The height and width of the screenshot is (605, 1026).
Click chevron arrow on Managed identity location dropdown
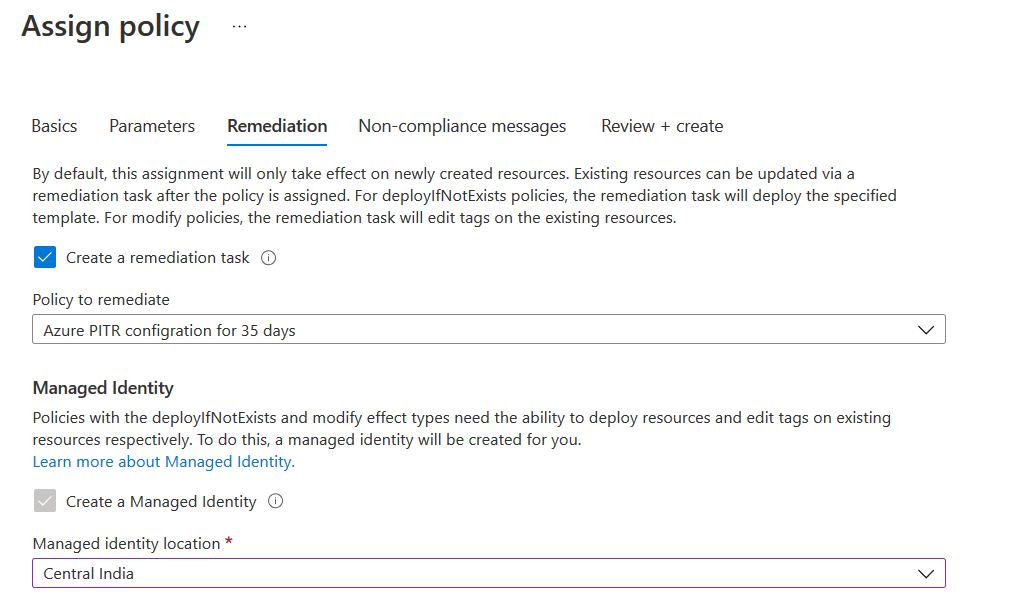[x=926, y=574]
